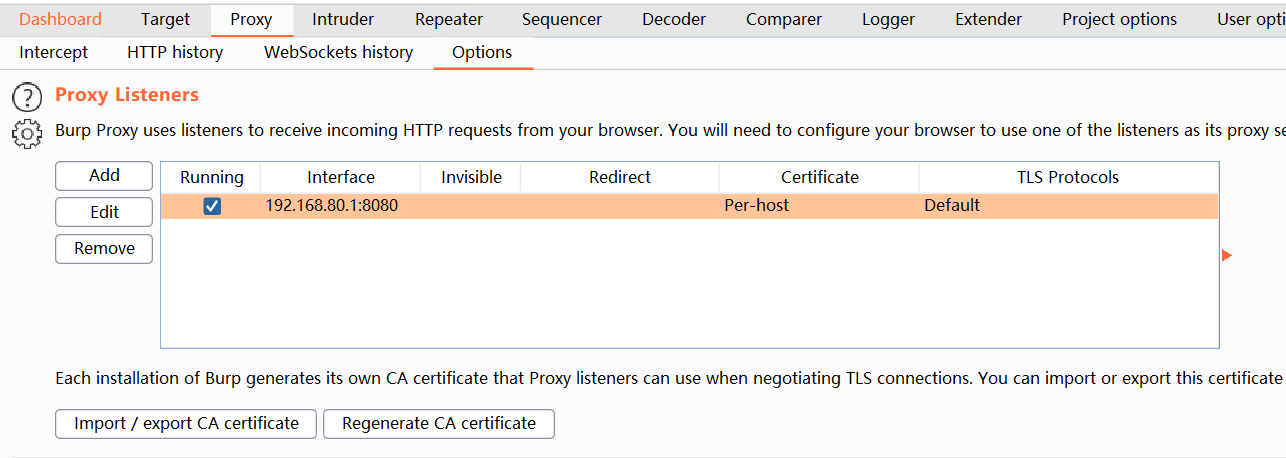
Task: Open the Project options tab
Action: pos(1119,19)
